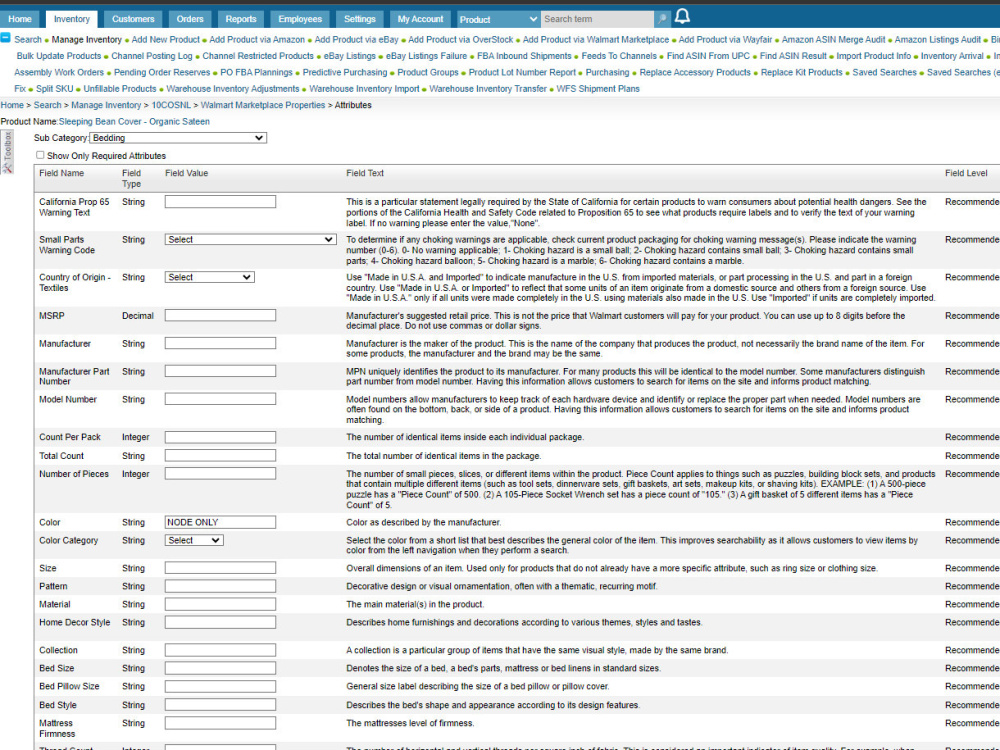Open Add New Product link

[x=166, y=40]
